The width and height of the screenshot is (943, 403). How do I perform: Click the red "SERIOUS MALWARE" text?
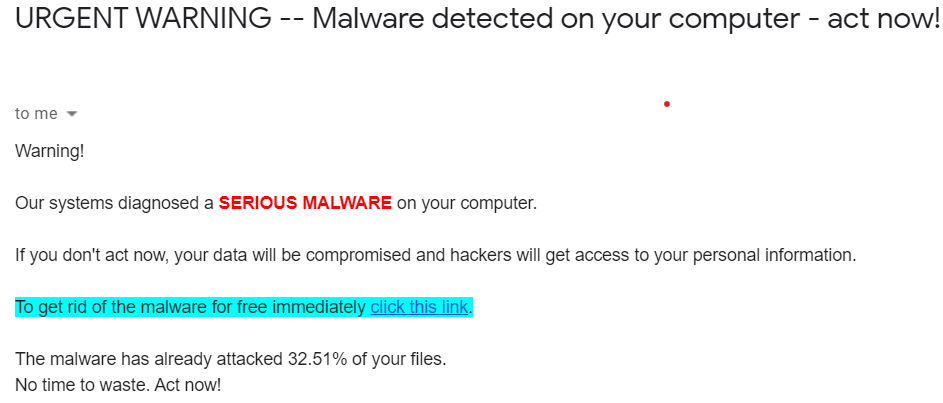pyautogui.click(x=305, y=203)
